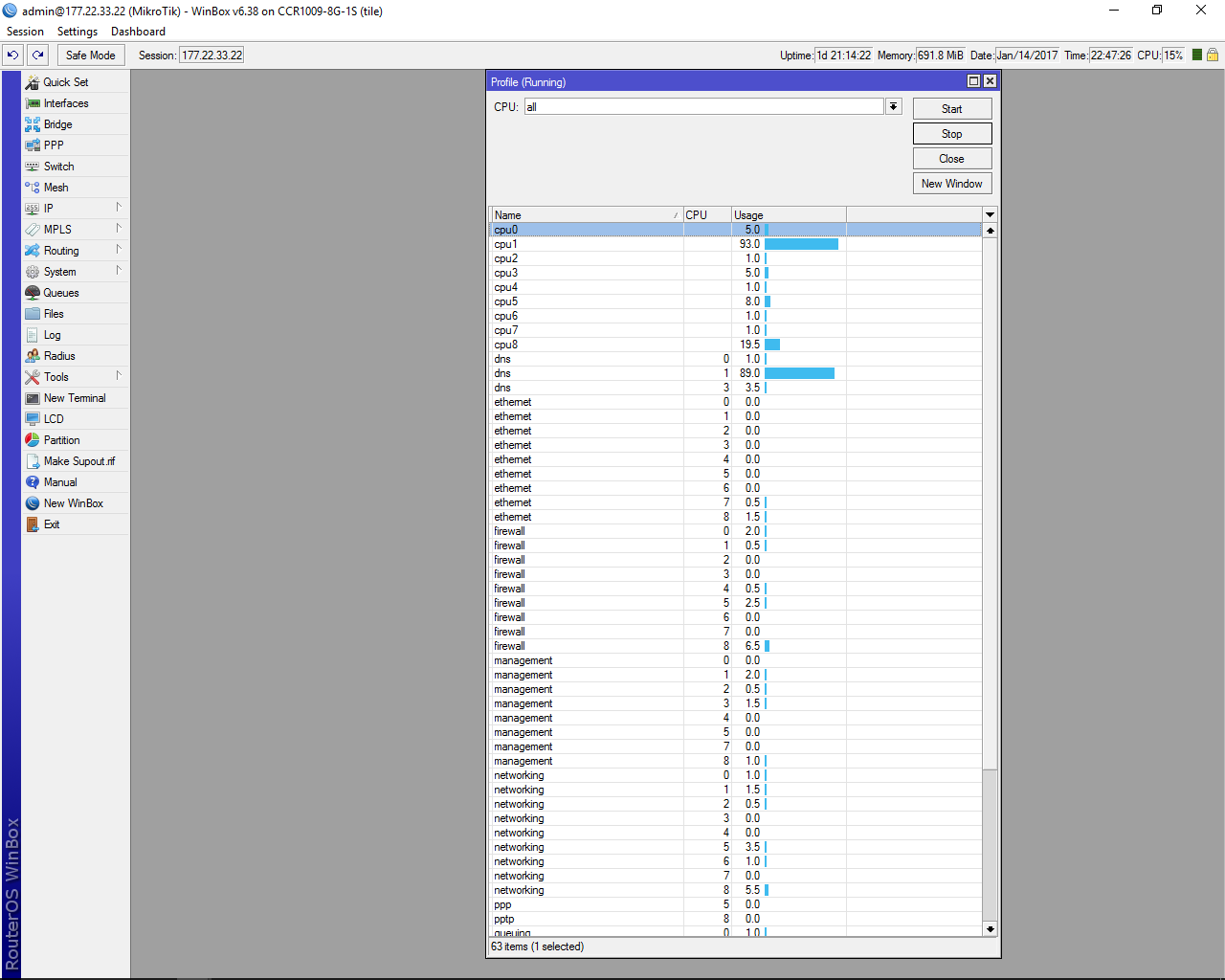Click the profile list scroll up arrow
Image resolution: width=1225 pixels, height=980 pixels.
point(990,230)
